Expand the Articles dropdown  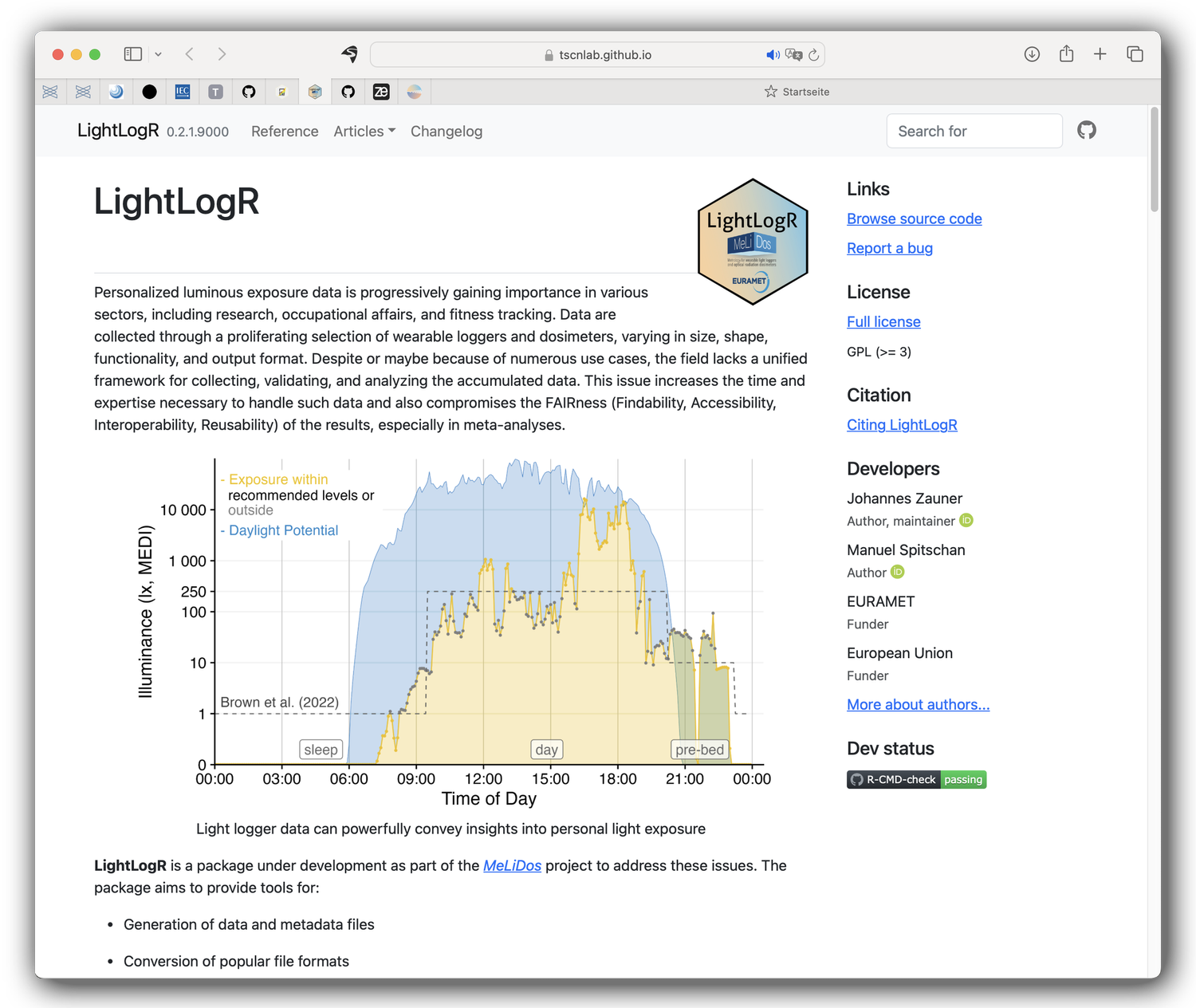(364, 132)
